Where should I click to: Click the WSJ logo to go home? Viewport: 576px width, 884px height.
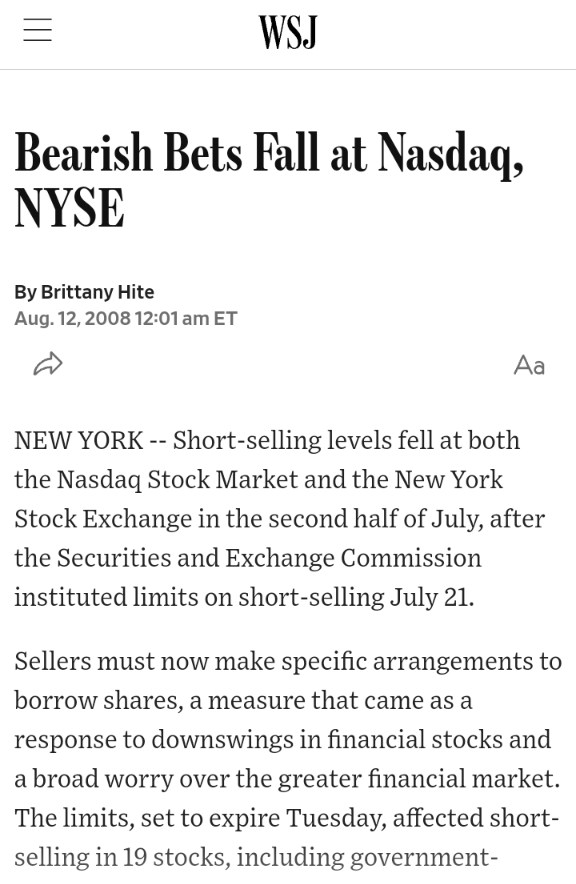(x=288, y=32)
